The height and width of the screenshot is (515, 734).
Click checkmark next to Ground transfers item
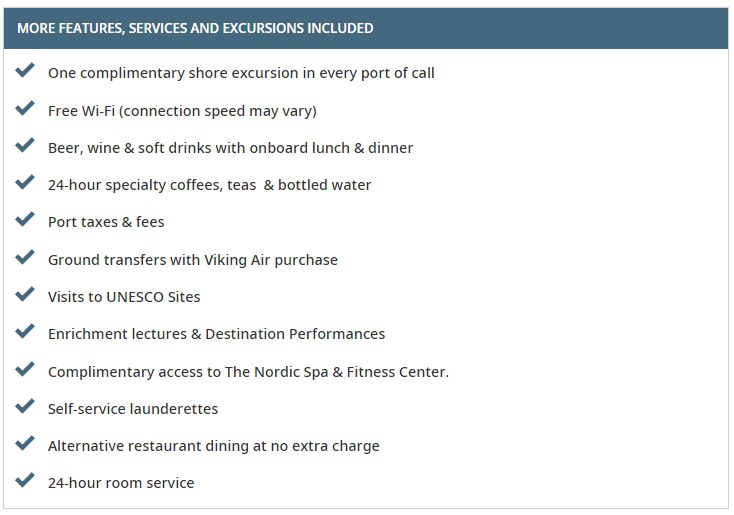click(25, 257)
